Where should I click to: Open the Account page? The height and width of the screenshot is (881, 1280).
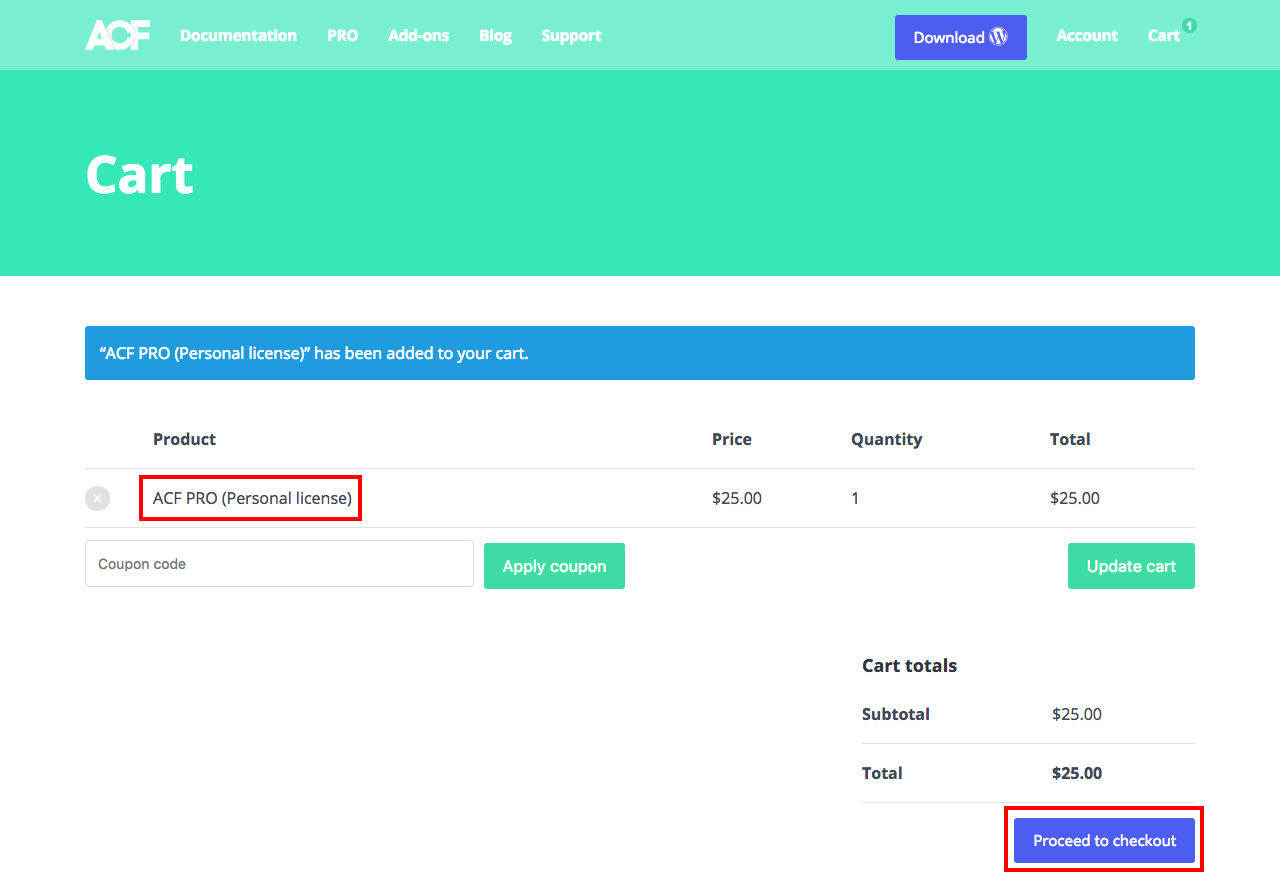click(1087, 35)
